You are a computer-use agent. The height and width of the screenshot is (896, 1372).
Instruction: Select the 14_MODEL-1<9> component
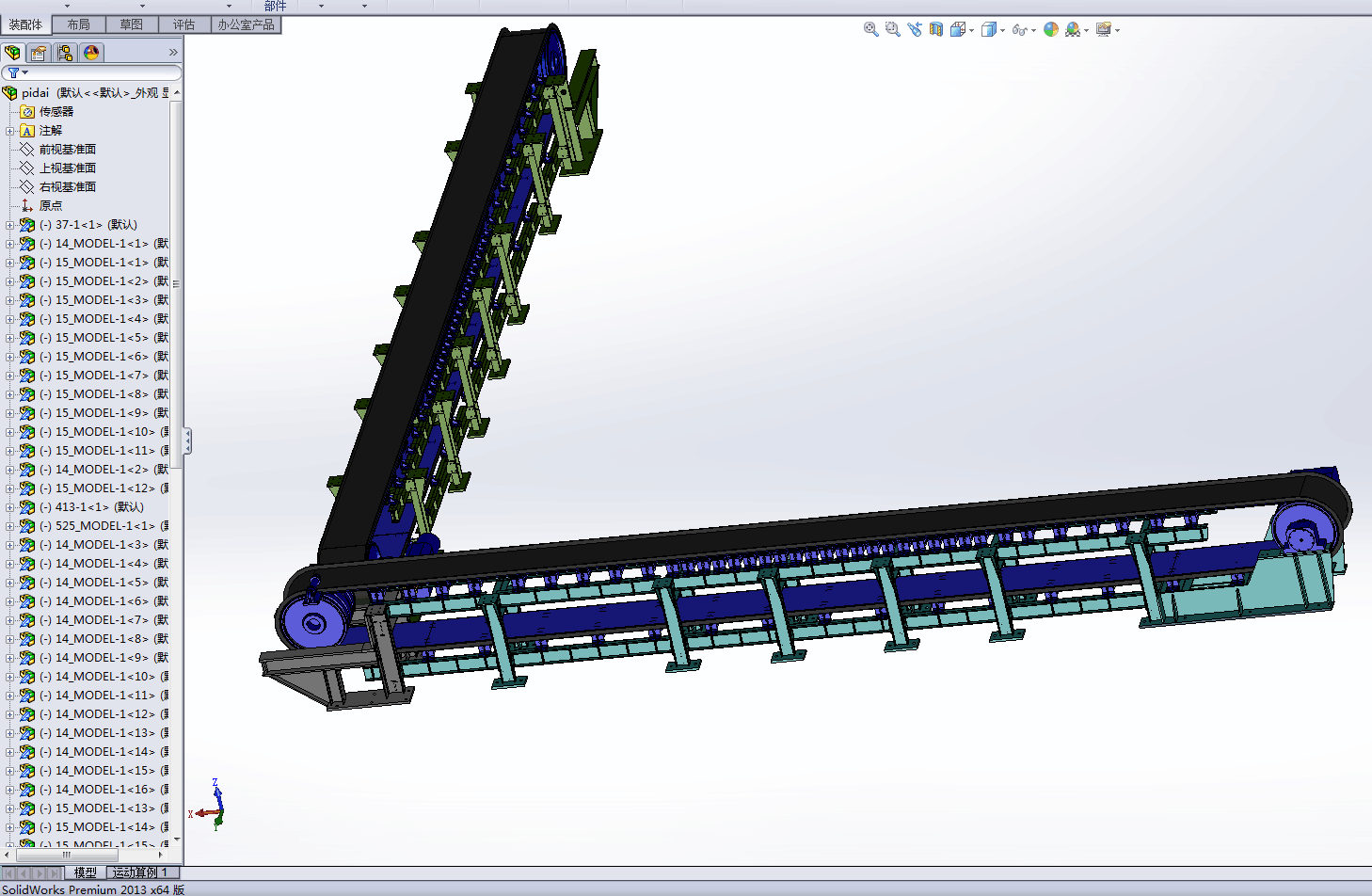pyautogui.click(x=94, y=657)
